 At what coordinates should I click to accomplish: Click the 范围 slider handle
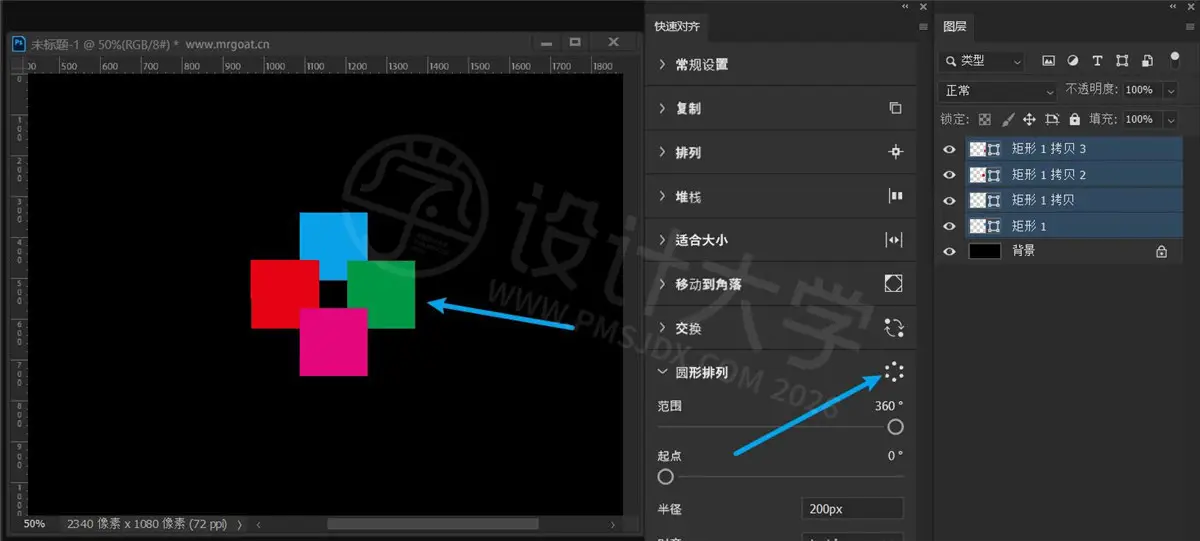coord(895,427)
